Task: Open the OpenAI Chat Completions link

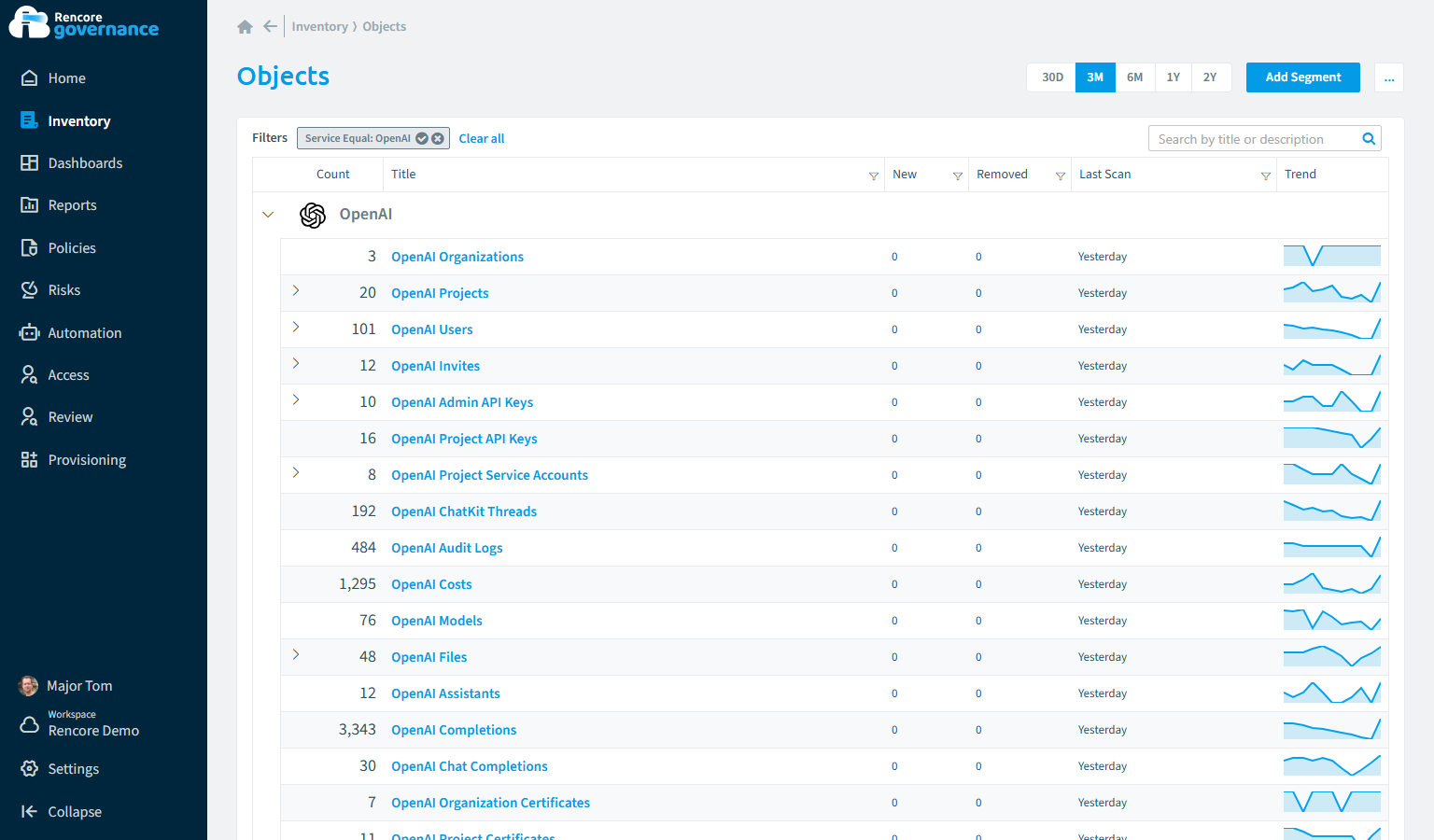Action: click(x=470, y=766)
